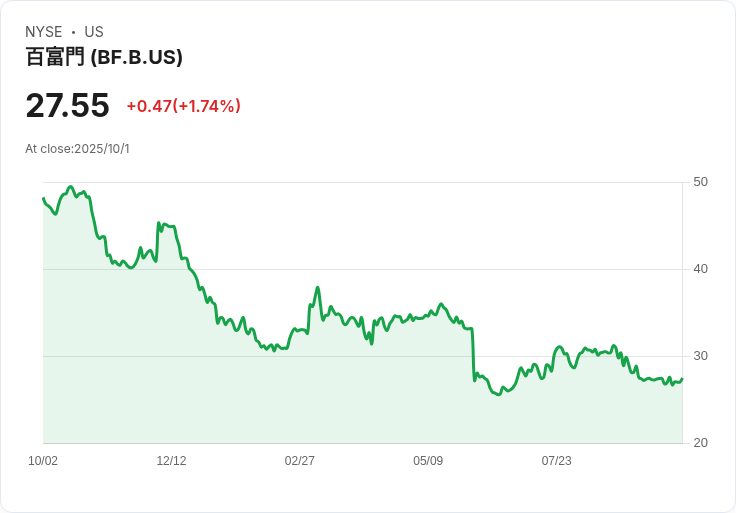
Task: Click the lowest trough of the price line
Action: coord(498,394)
